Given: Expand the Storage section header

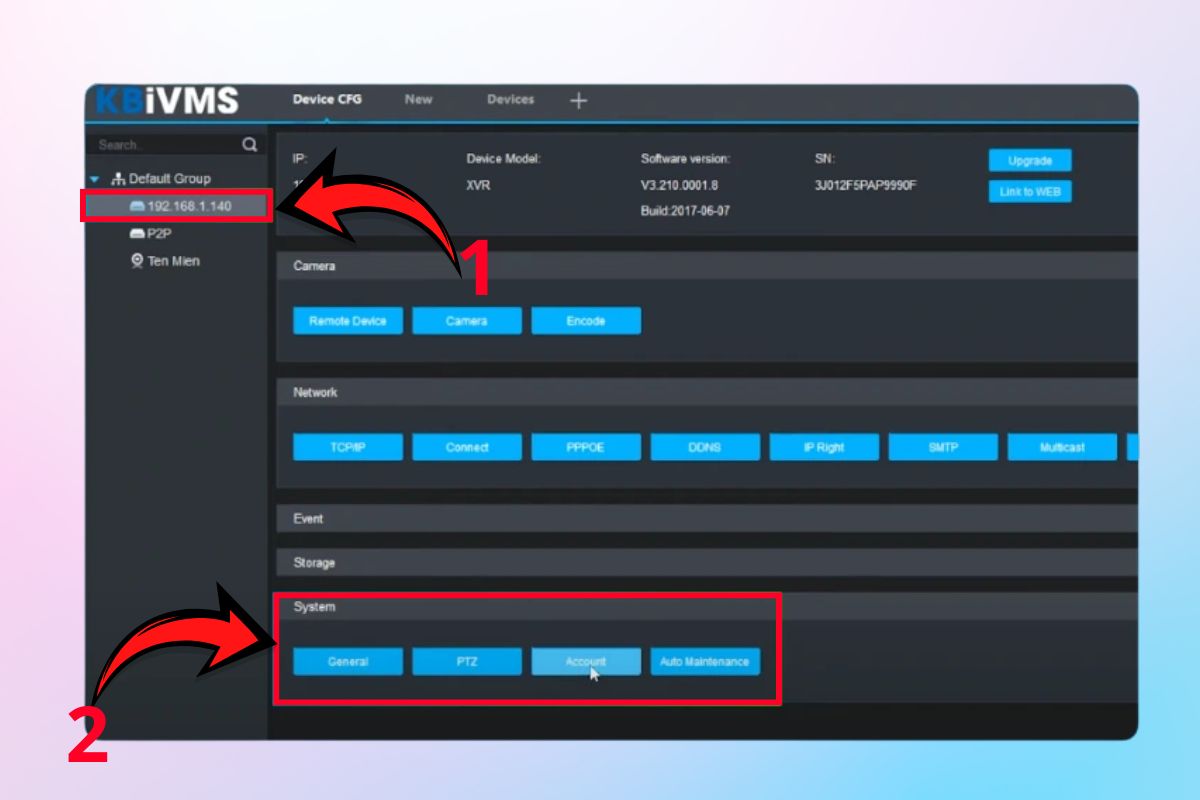Looking at the screenshot, I should pos(707,563).
